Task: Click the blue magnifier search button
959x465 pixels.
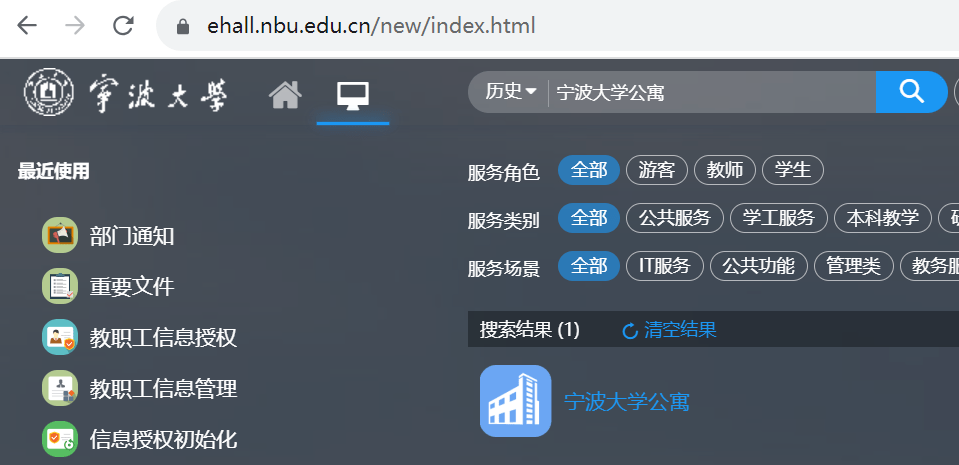Action: (x=911, y=92)
